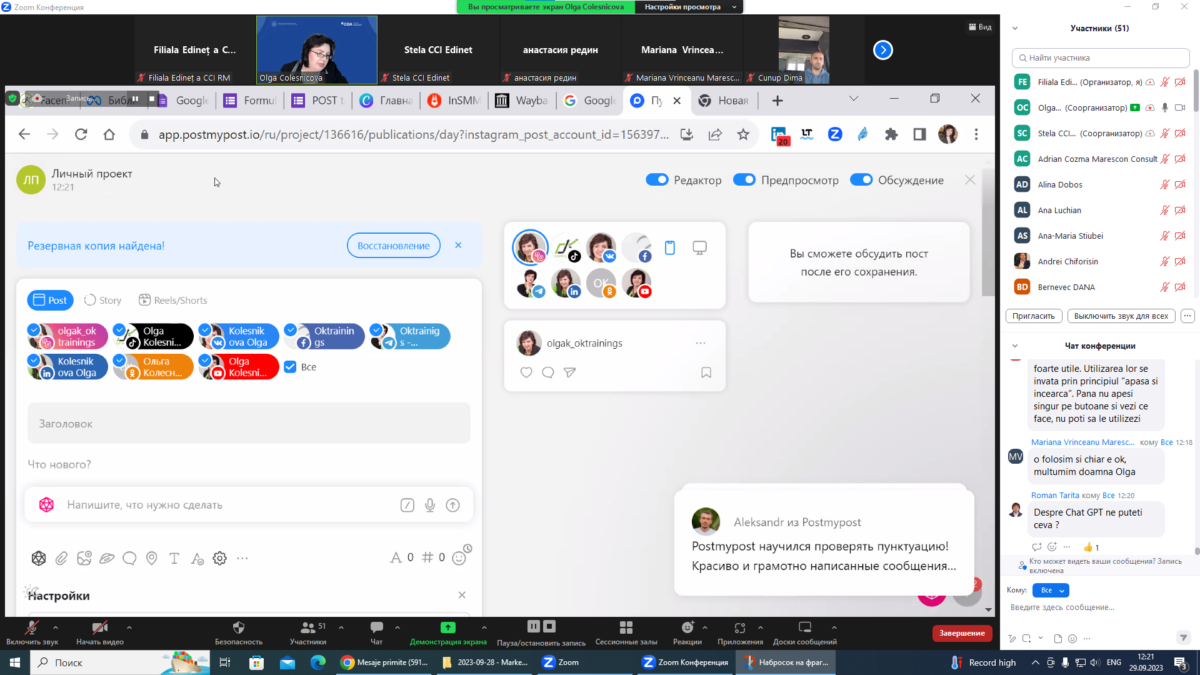Click the Пригласить button

(1033, 315)
